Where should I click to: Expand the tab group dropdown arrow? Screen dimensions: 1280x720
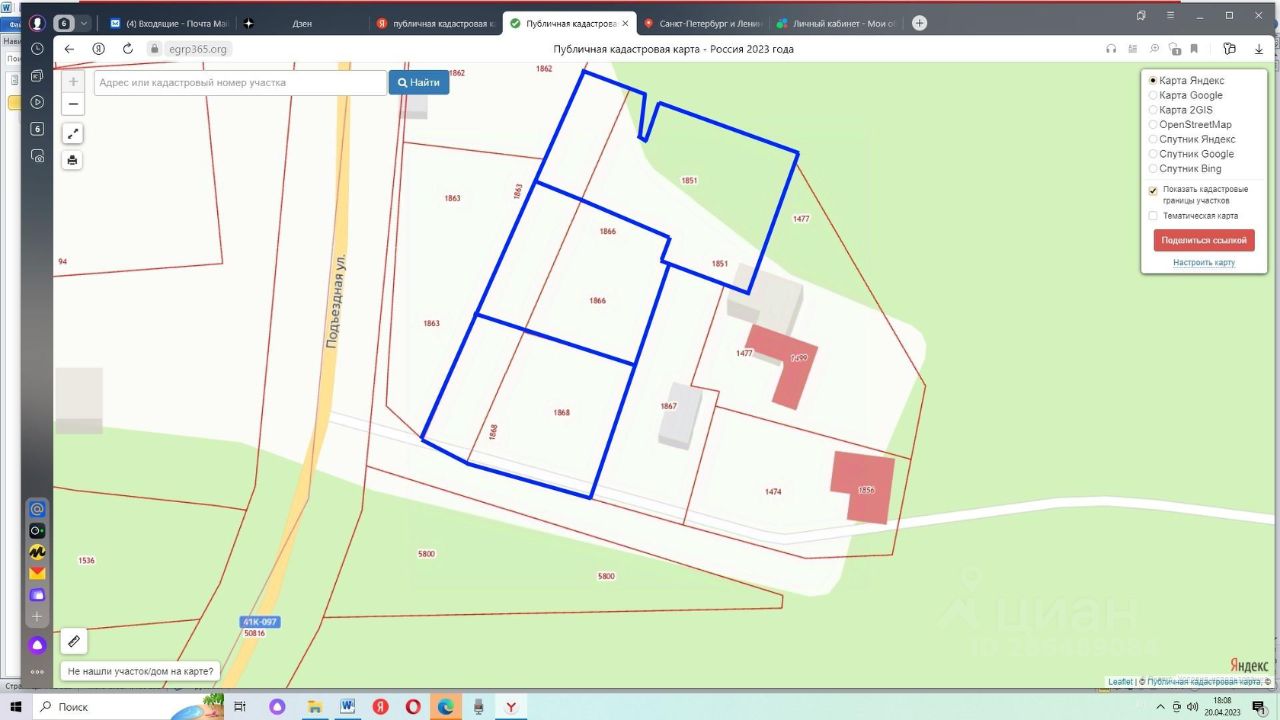[x=84, y=23]
